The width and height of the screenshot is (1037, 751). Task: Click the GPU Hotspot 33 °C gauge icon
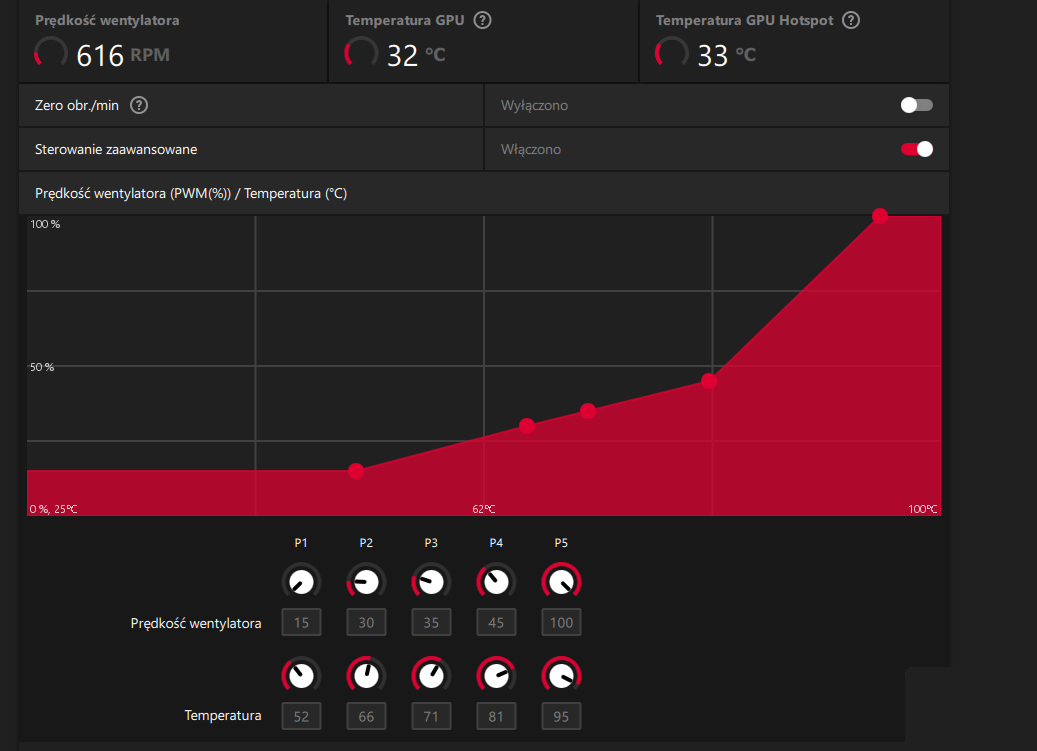pos(671,54)
